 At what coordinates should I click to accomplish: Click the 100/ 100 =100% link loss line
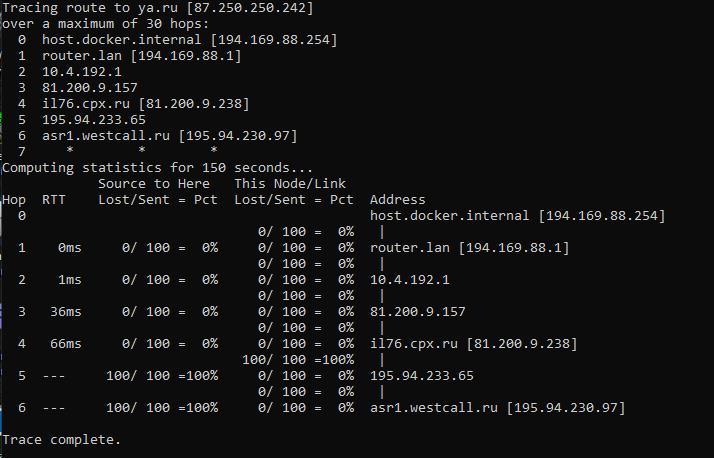point(298,360)
